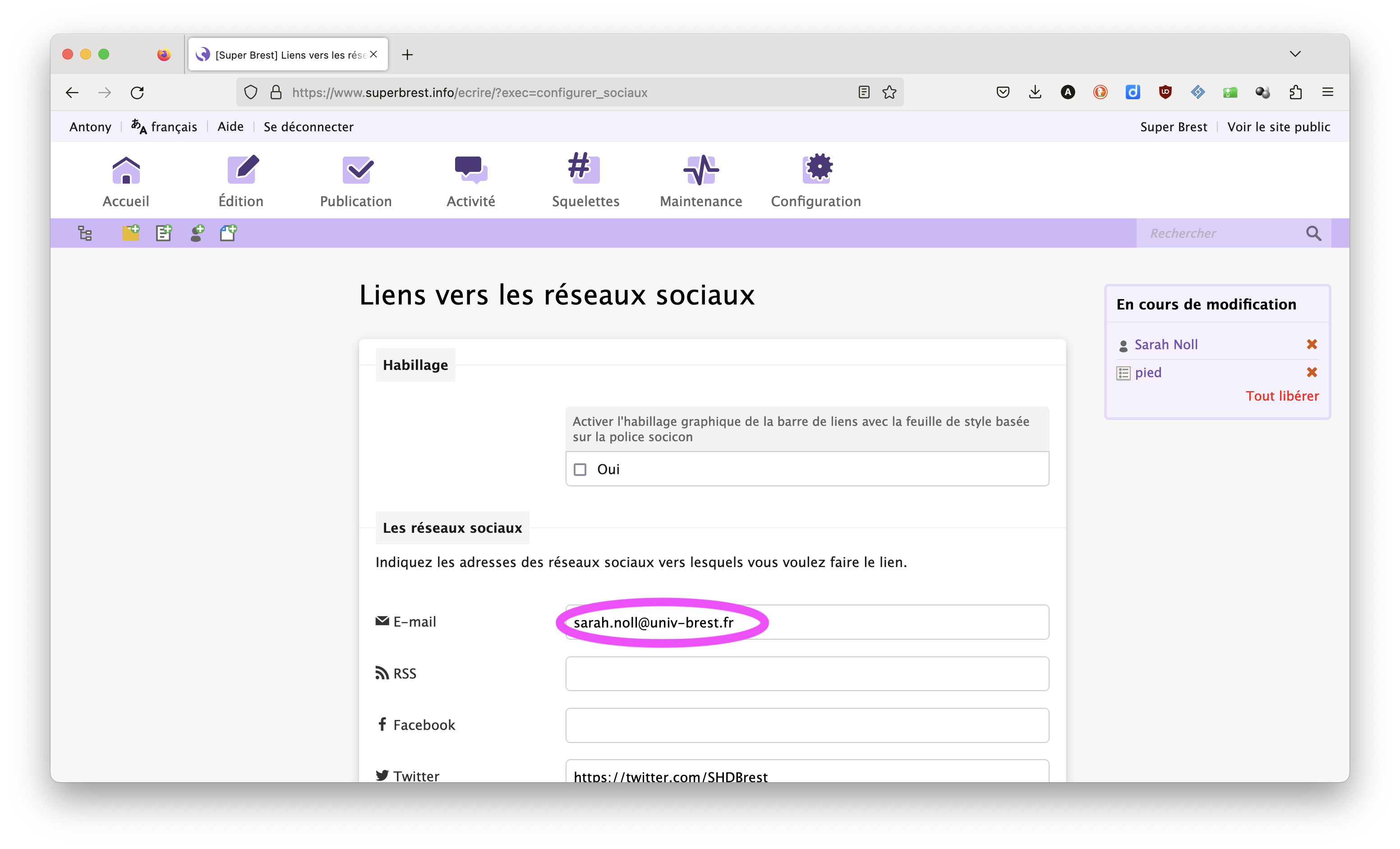Click Se déconnecter to log out

[x=309, y=126]
